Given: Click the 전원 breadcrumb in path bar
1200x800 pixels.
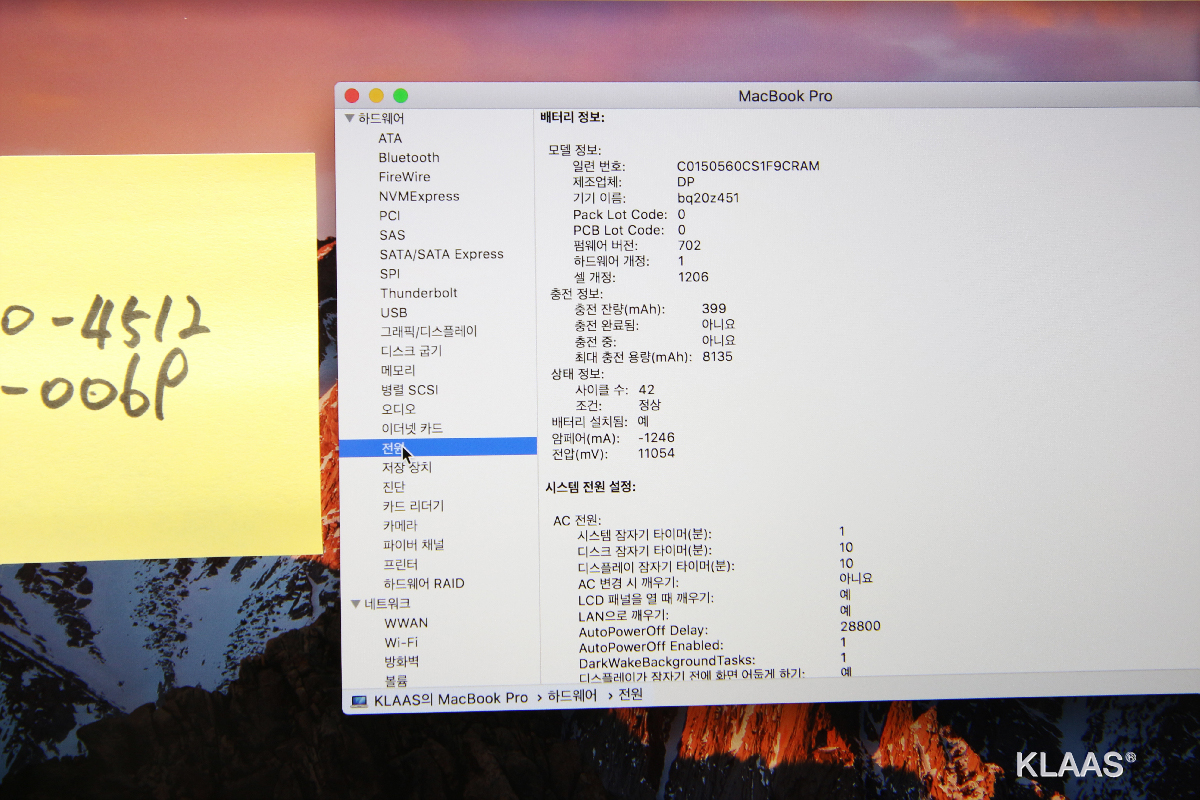Looking at the screenshot, I should click(x=631, y=694).
